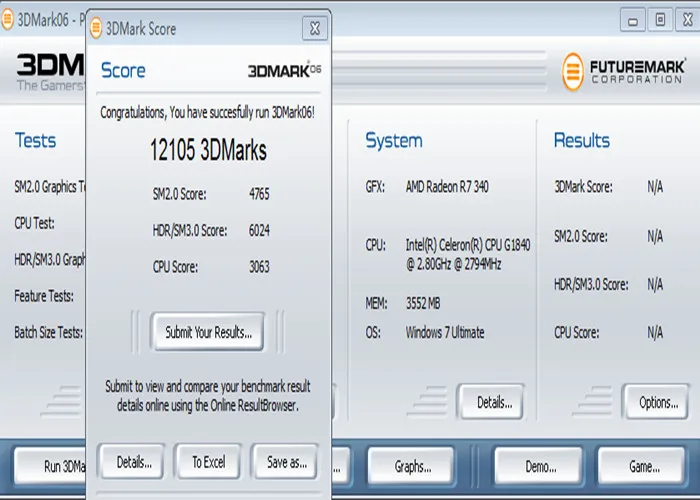Click Save as button in Score dialog

coord(286,462)
